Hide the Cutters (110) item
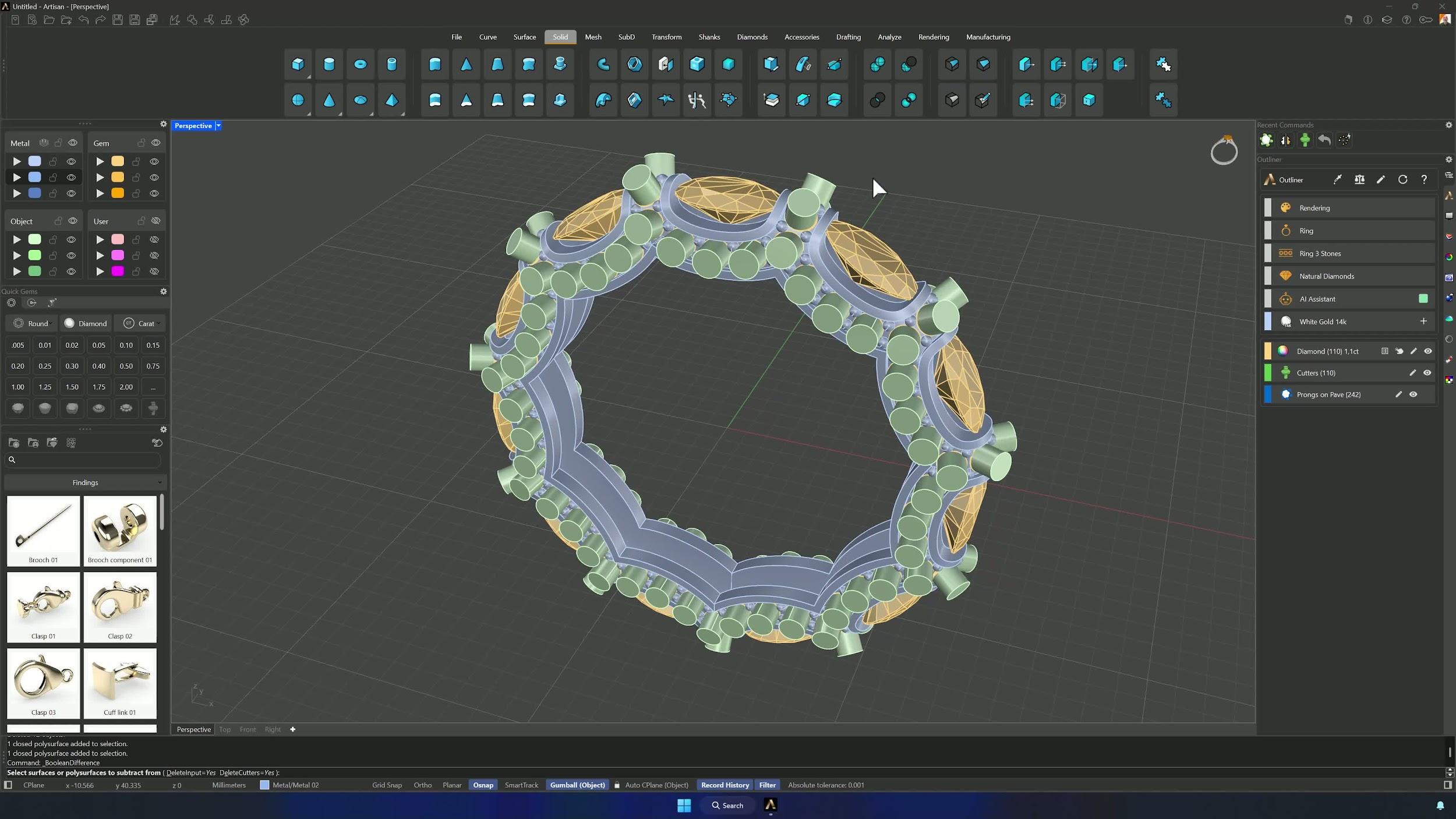The width and height of the screenshot is (1456, 819). [1427, 373]
